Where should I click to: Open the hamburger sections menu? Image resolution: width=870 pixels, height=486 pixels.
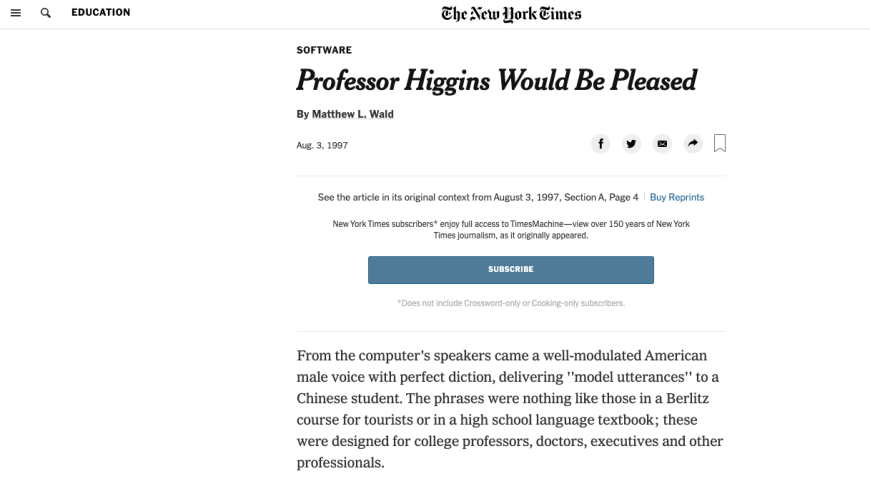point(14,13)
